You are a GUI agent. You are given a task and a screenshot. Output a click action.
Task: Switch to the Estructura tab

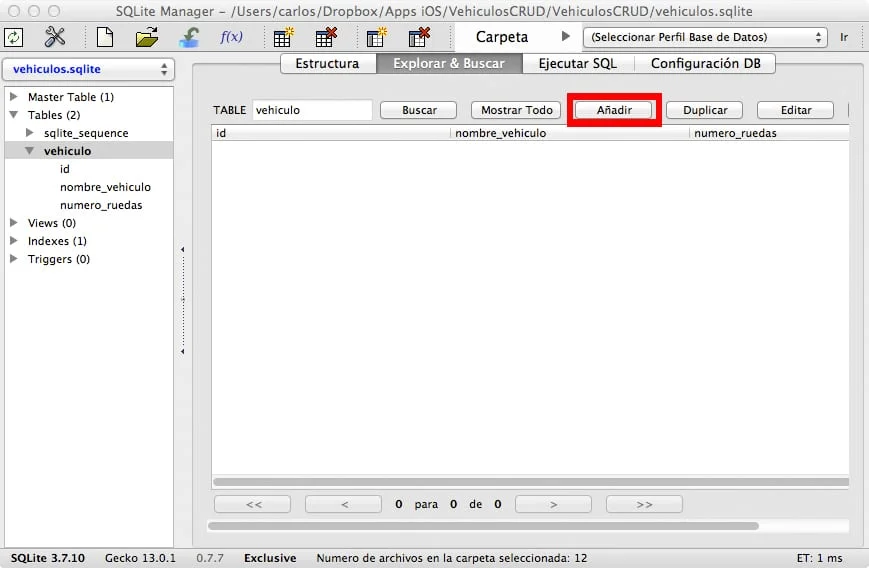click(328, 63)
